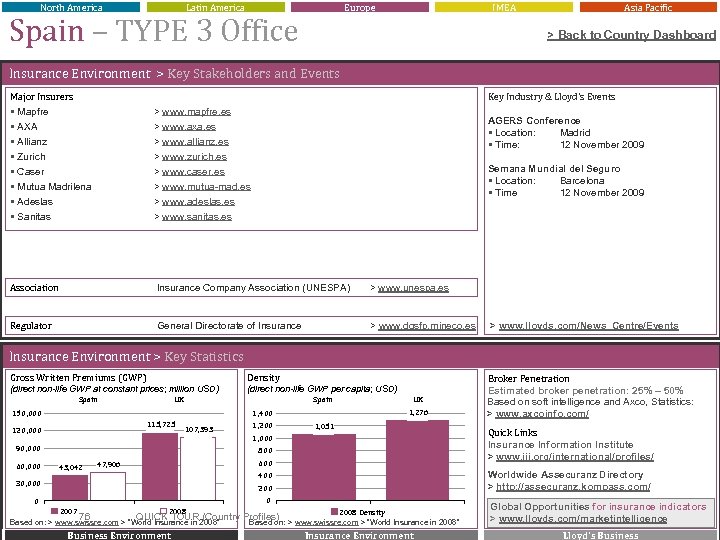The height and width of the screenshot is (540, 720).
Task: Open the www.mapfre.es link
Action: [x=196, y=112]
